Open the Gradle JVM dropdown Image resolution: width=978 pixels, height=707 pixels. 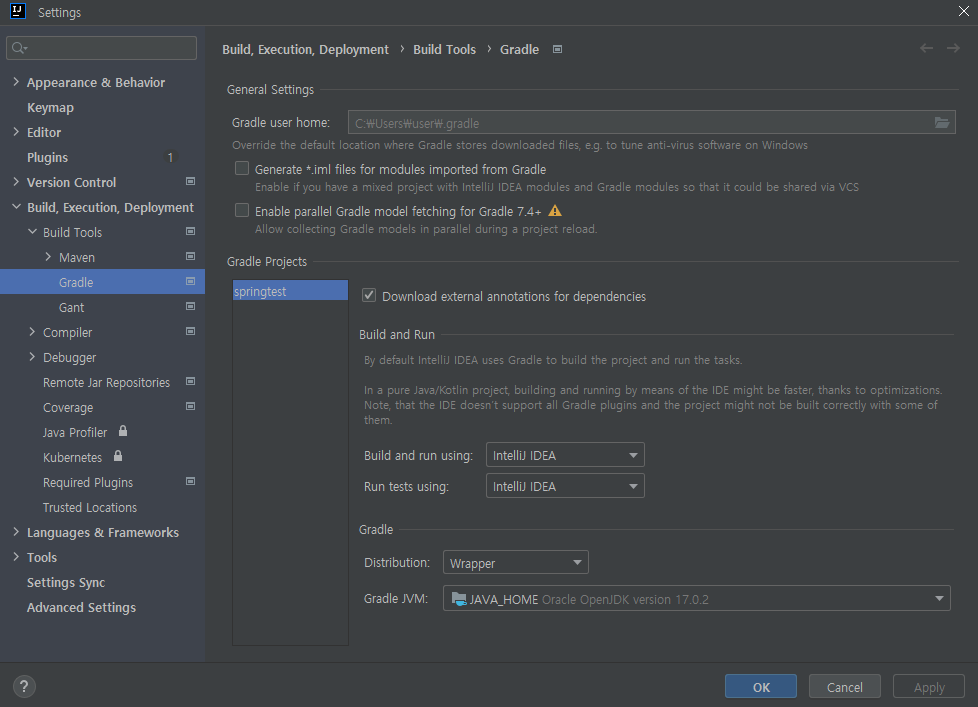tap(697, 599)
